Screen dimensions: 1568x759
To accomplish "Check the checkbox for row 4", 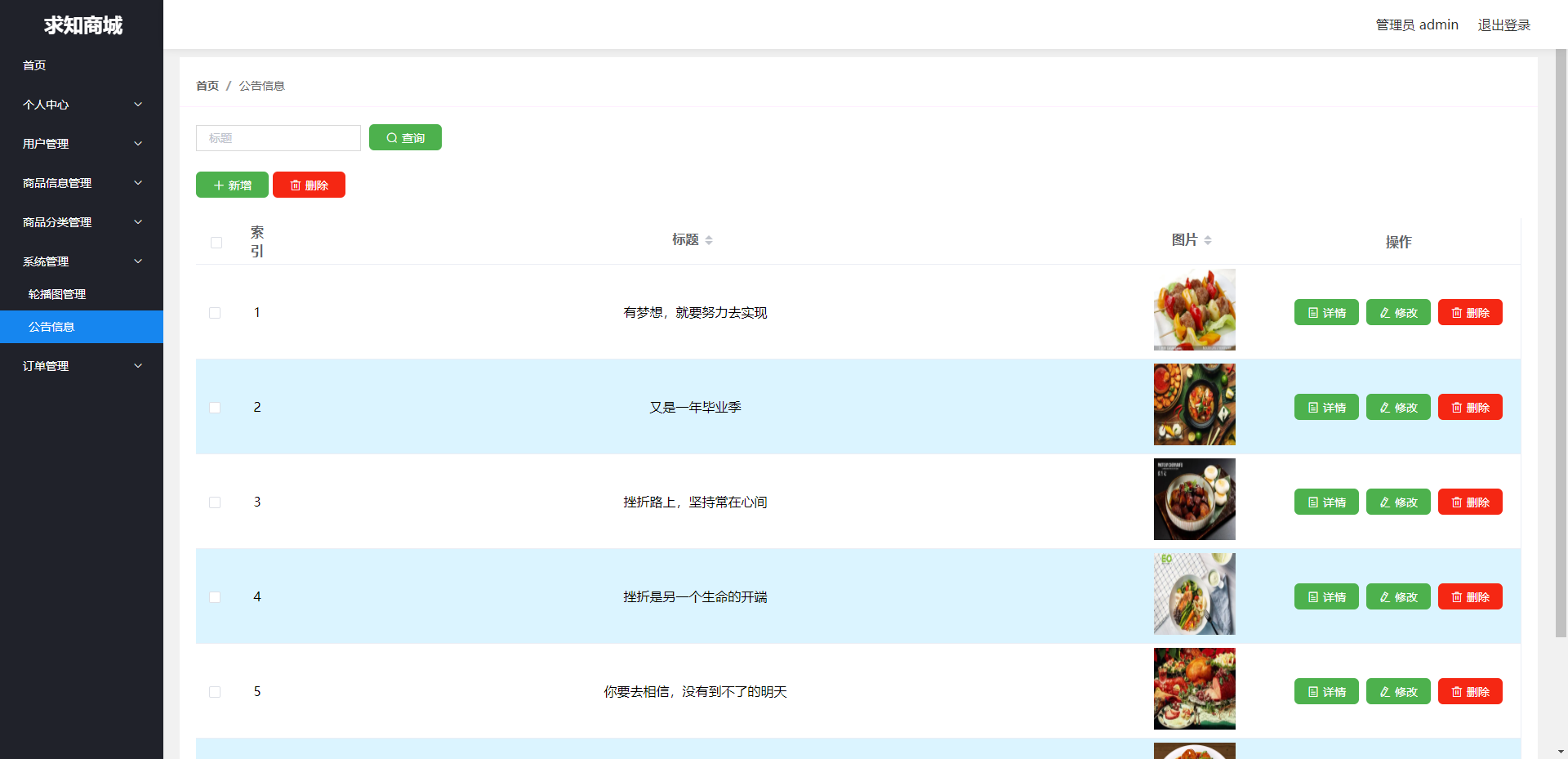I will (x=215, y=597).
